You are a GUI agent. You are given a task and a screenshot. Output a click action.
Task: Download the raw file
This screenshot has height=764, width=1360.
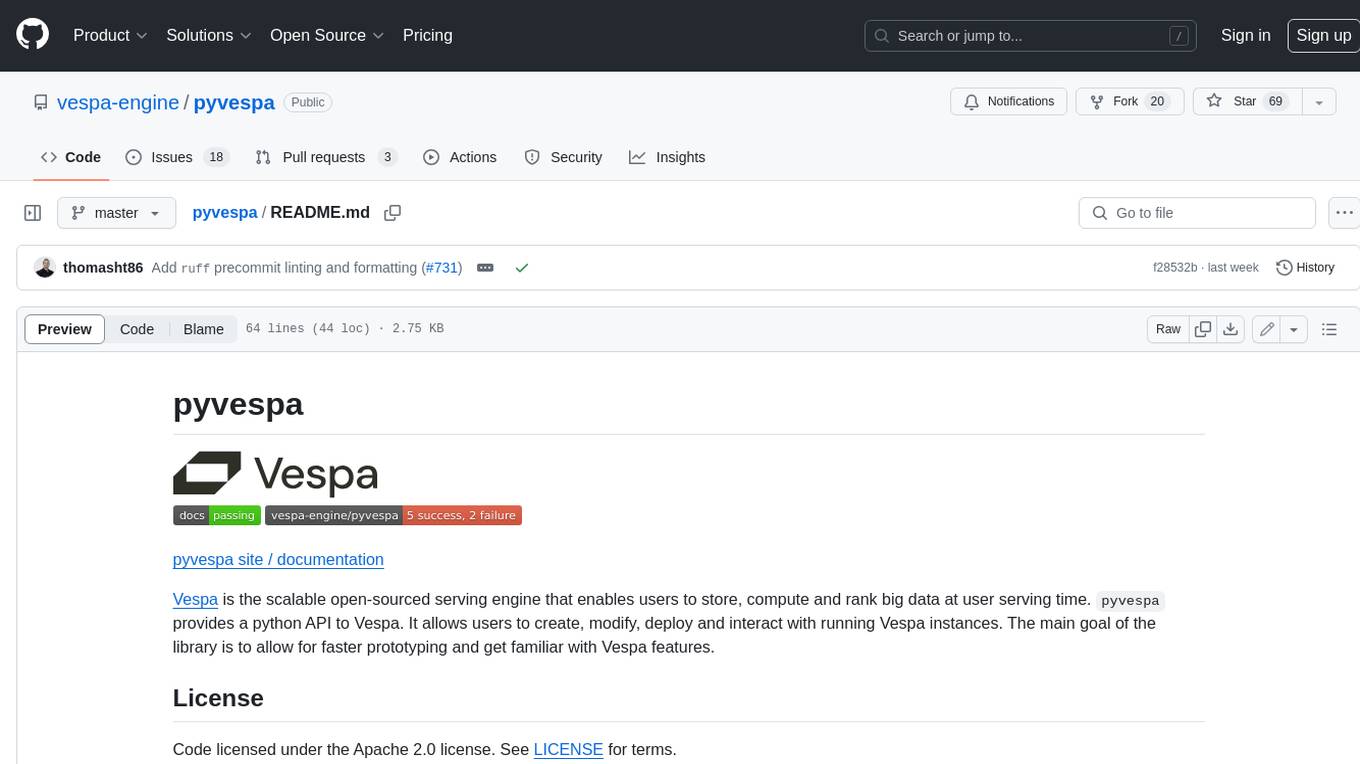click(1231, 329)
